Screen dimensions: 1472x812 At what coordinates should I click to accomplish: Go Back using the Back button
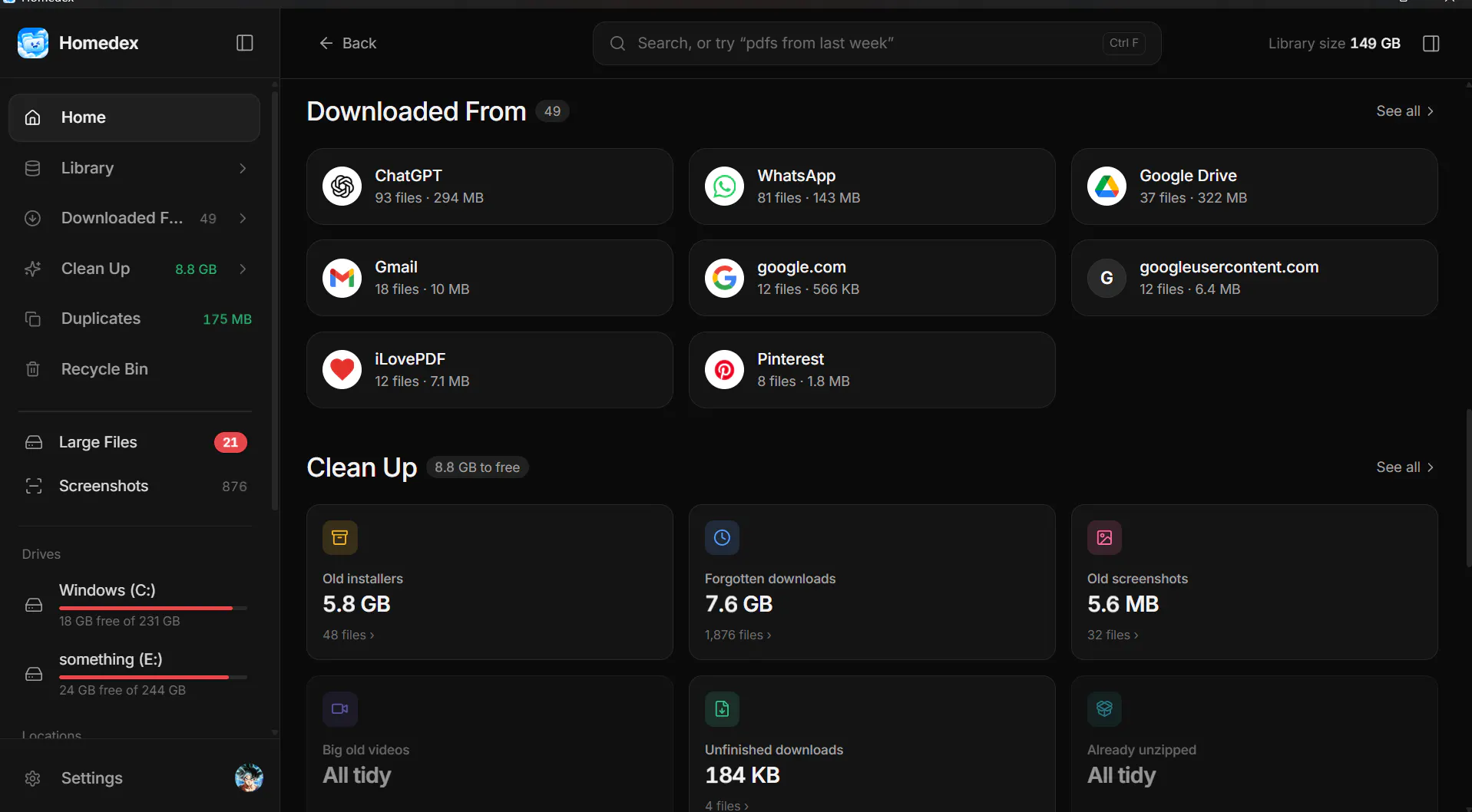pyautogui.click(x=348, y=44)
